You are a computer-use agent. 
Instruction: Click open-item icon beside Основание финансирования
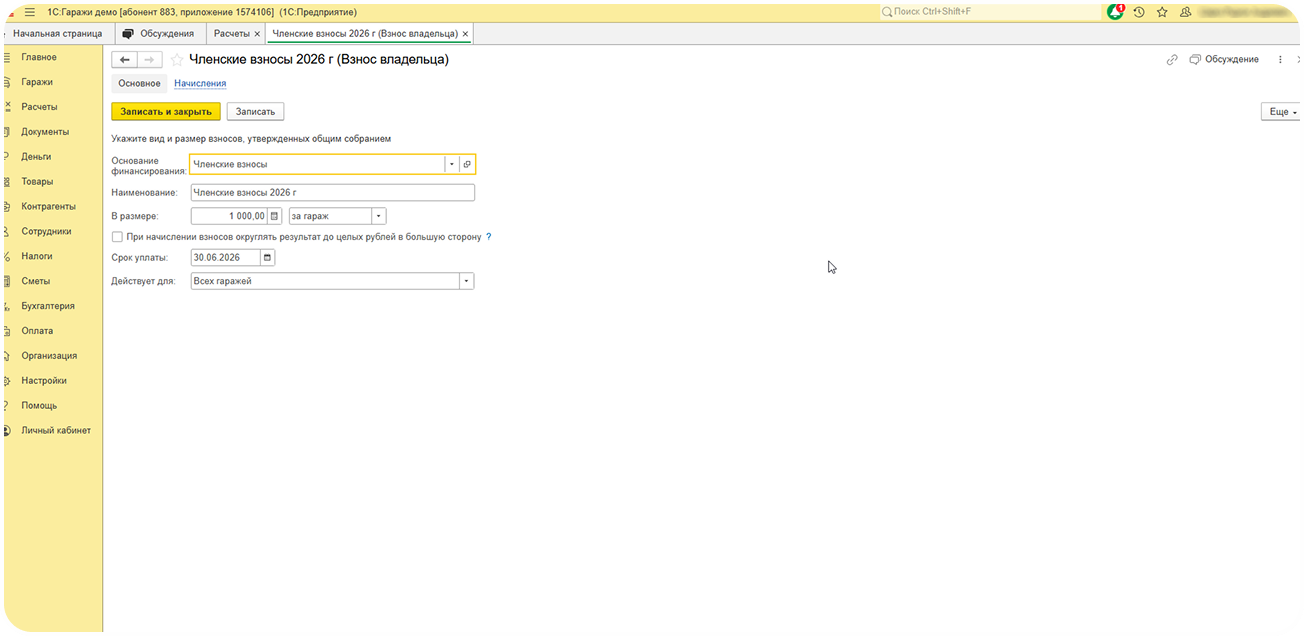click(x=467, y=164)
